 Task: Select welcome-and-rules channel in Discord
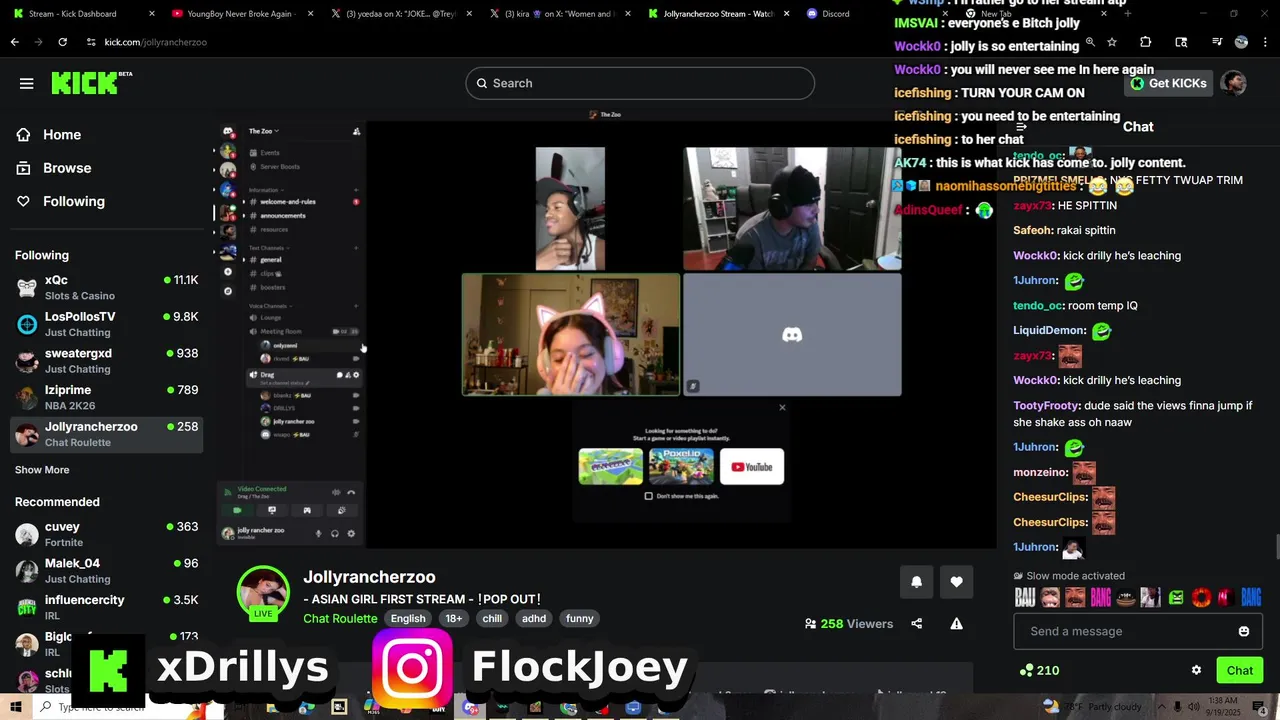(x=287, y=202)
